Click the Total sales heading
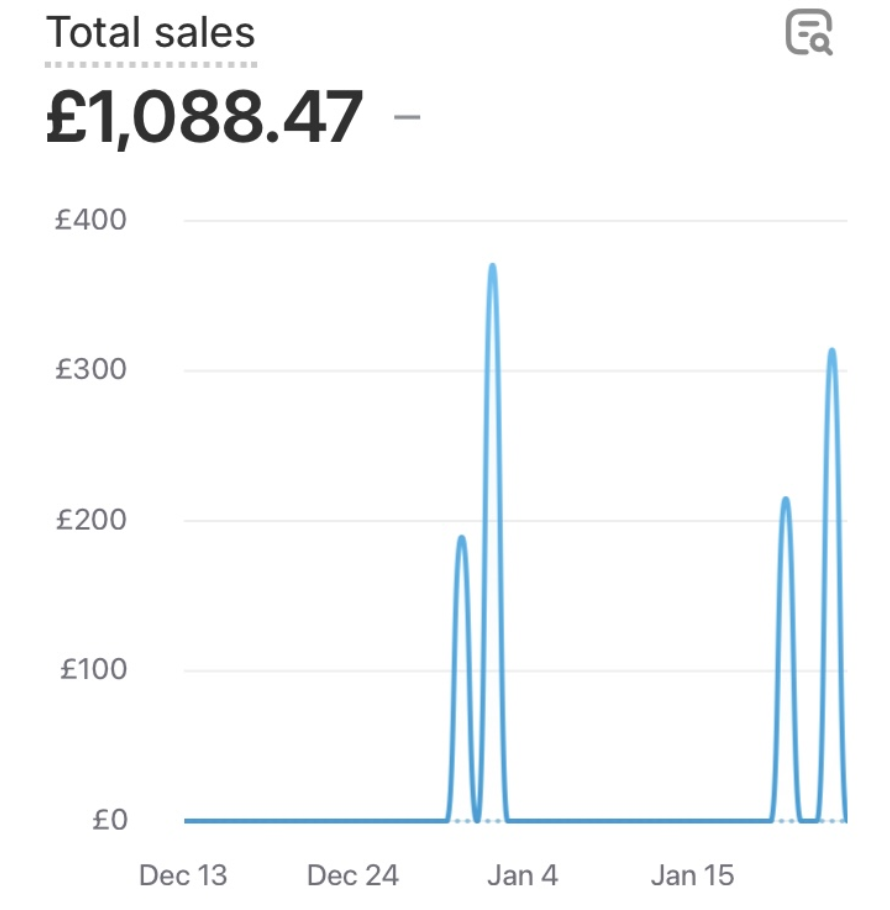 click(x=150, y=32)
